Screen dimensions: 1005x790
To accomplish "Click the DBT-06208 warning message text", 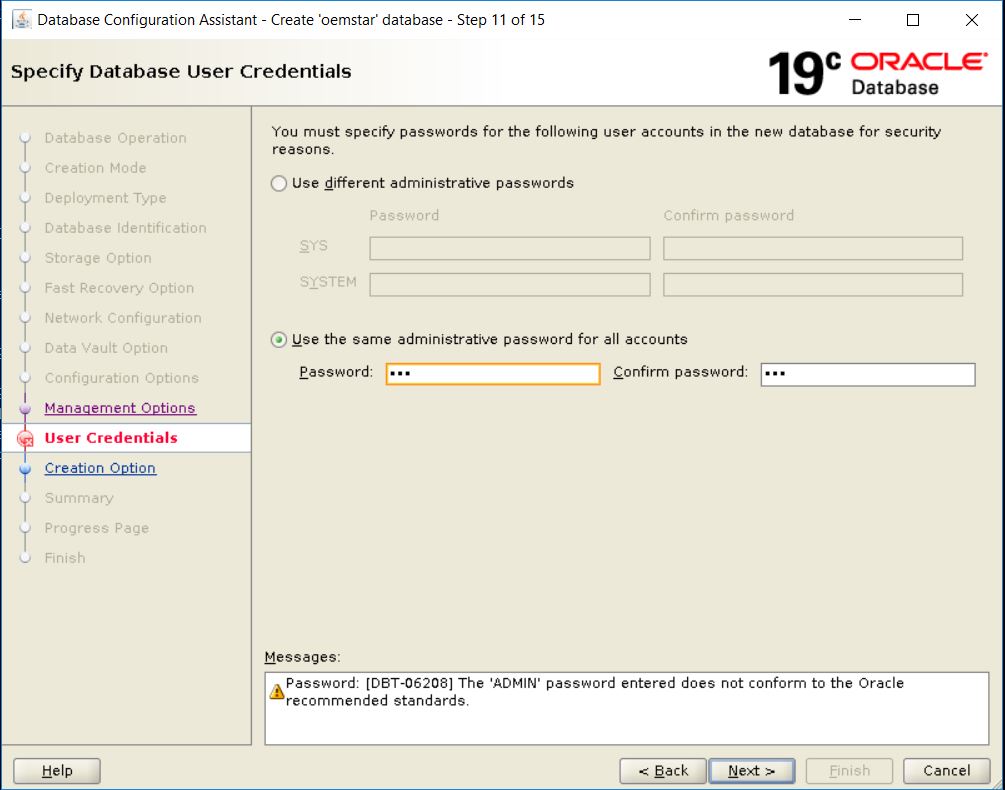I will pos(594,692).
